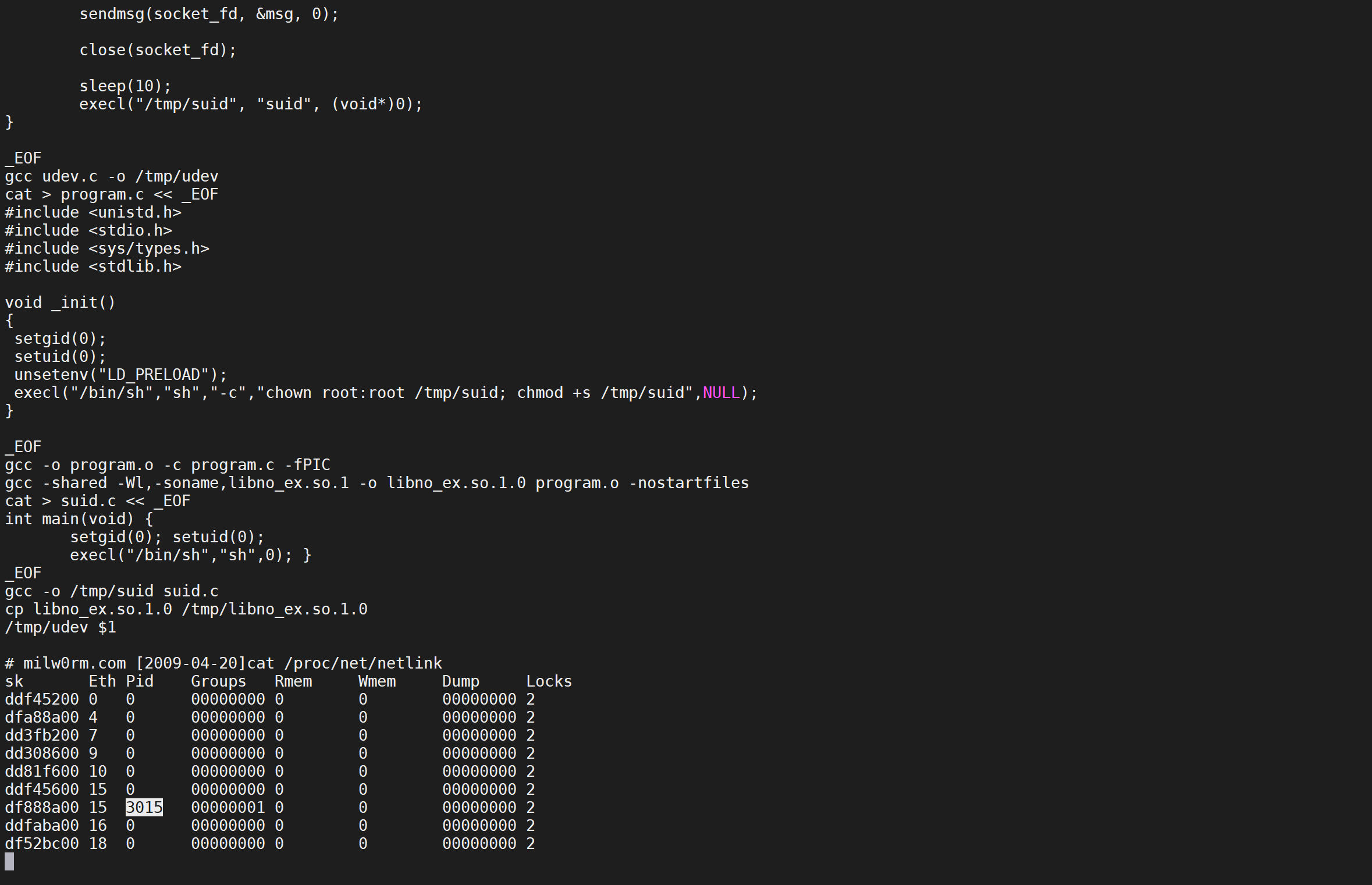Click the magenta NULL keyword
The width and height of the screenshot is (1372, 885).
(x=721, y=393)
